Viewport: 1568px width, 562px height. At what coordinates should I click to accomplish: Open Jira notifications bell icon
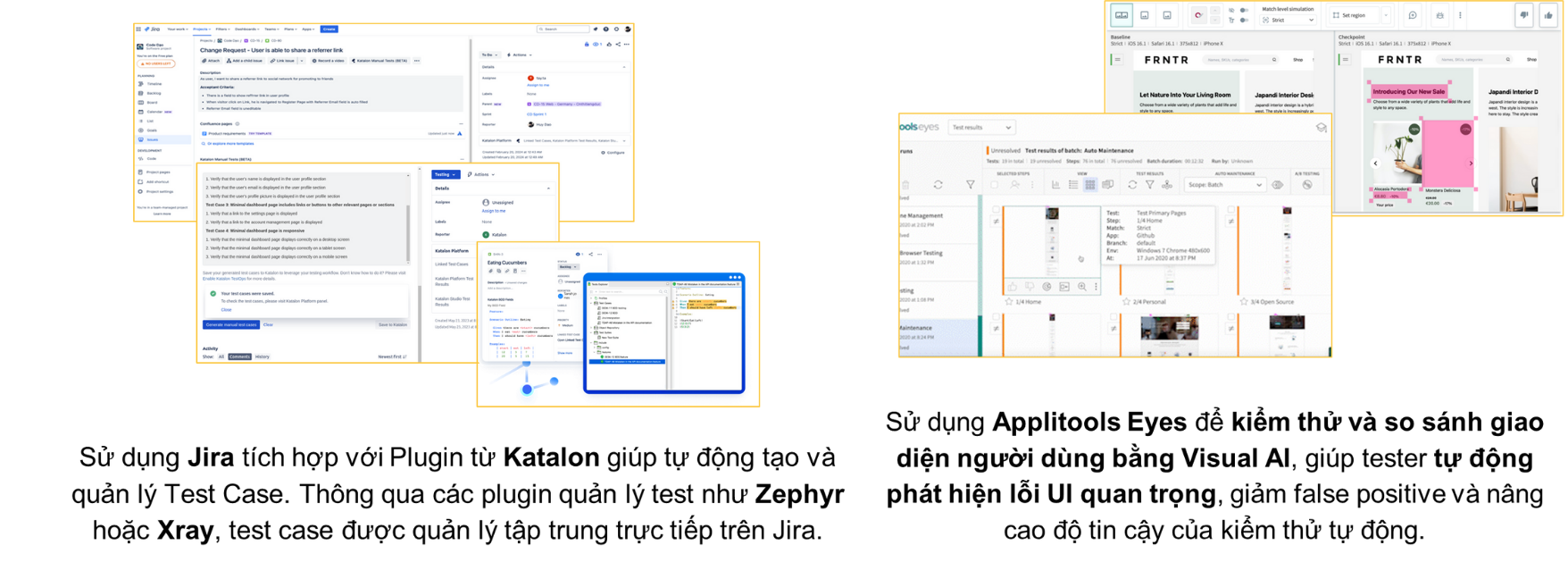(596, 29)
